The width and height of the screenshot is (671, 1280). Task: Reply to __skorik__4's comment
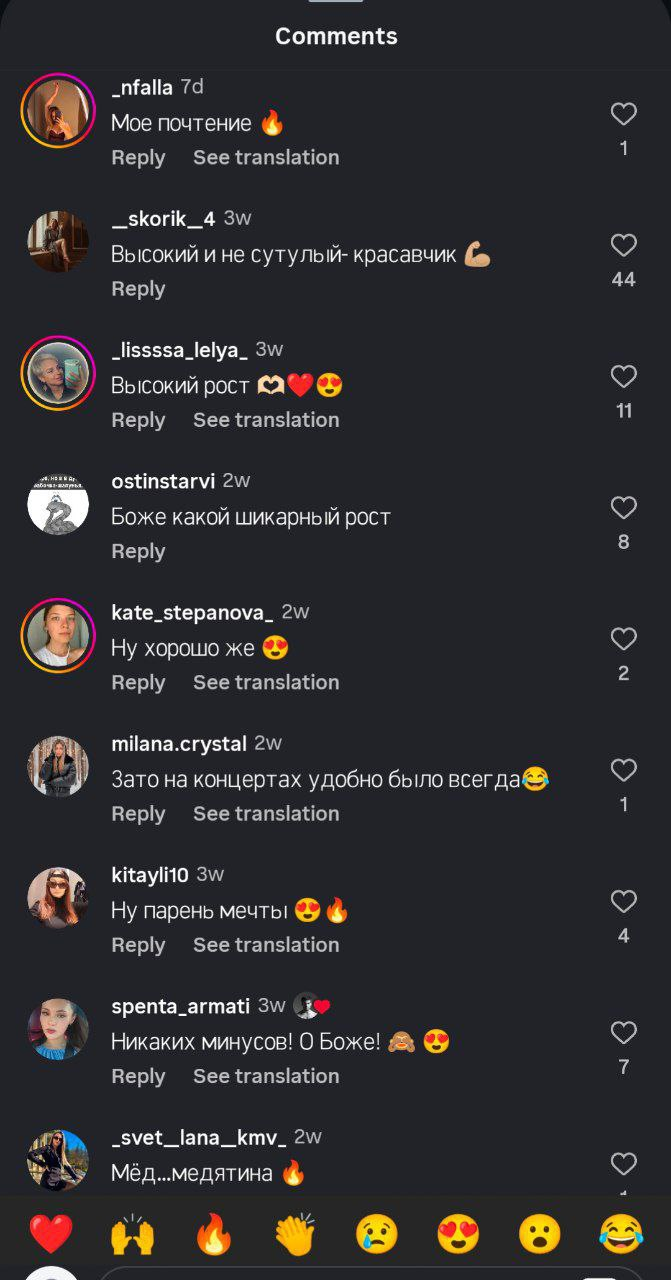[x=138, y=289]
